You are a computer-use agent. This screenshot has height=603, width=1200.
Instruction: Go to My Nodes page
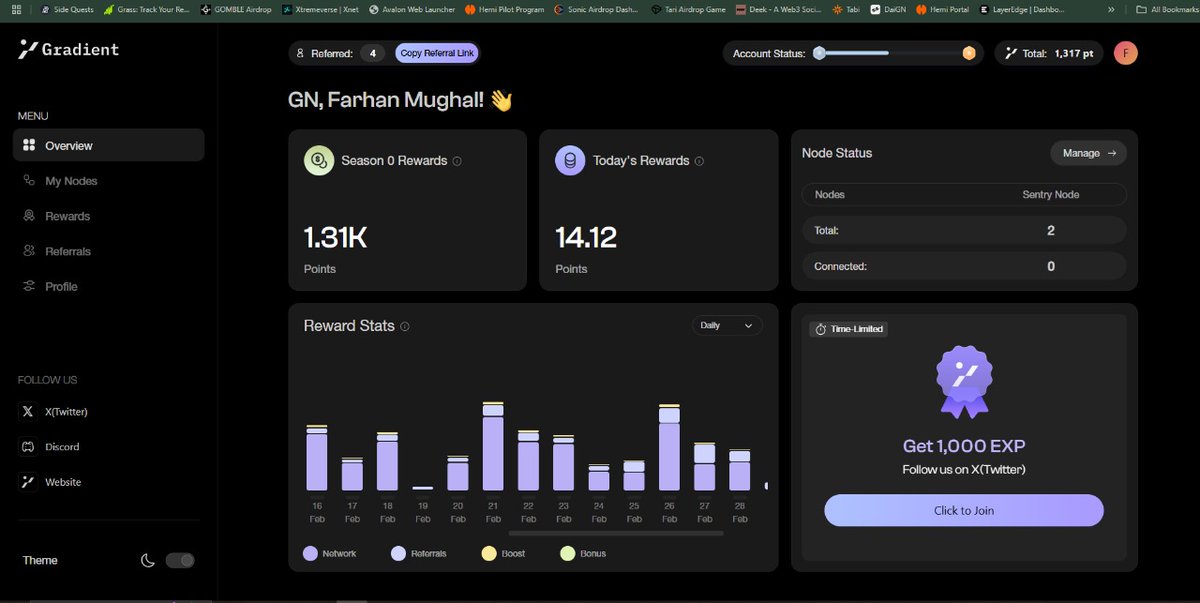click(71, 181)
